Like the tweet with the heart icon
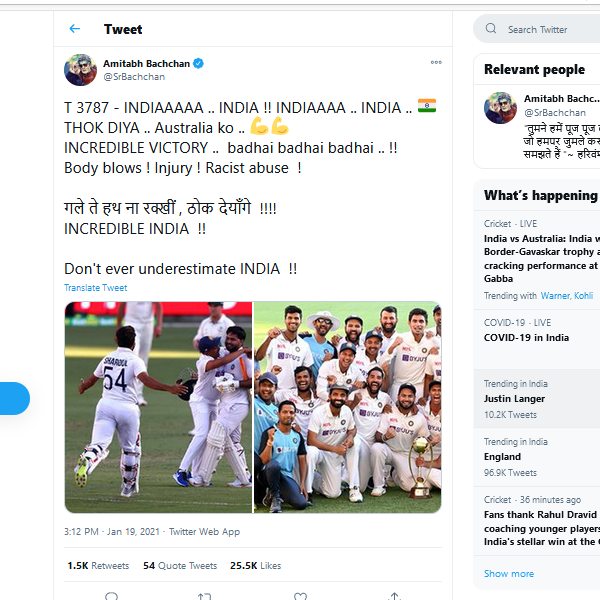Screen dimensions: 600x600 pyautogui.click(x=300, y=596)
